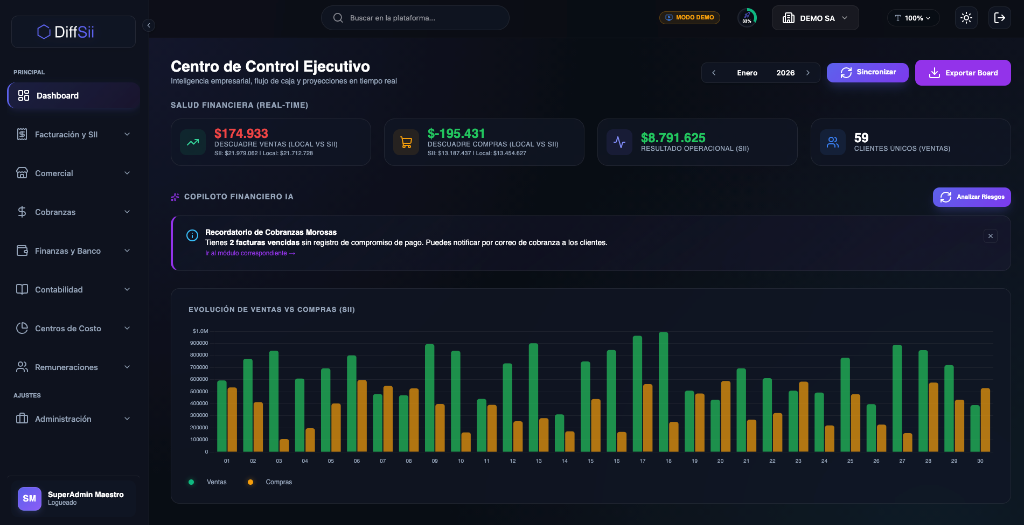Expand the Comercial menu chevron

pyautogui.click(x=127, y=173)
